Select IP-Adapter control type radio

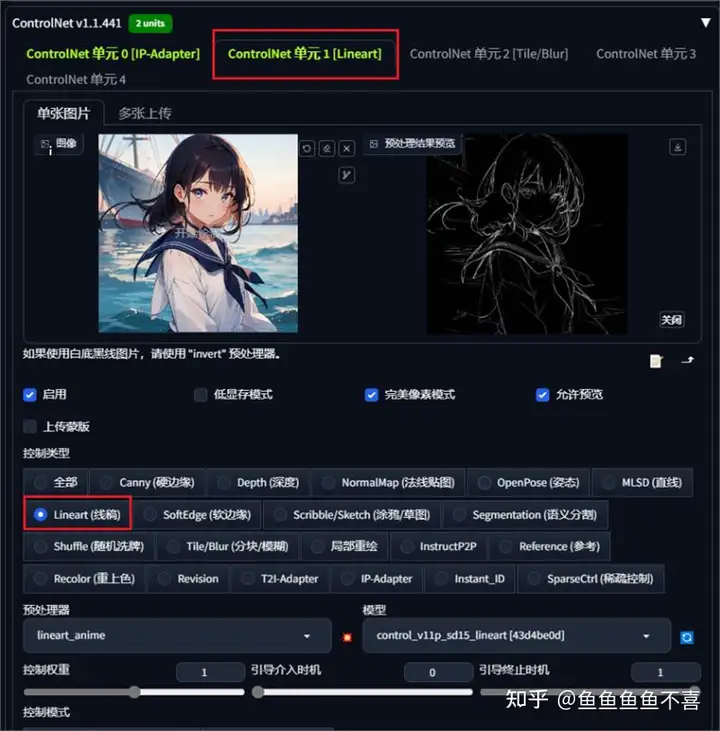pyautogui.click(x=377, y=579)
